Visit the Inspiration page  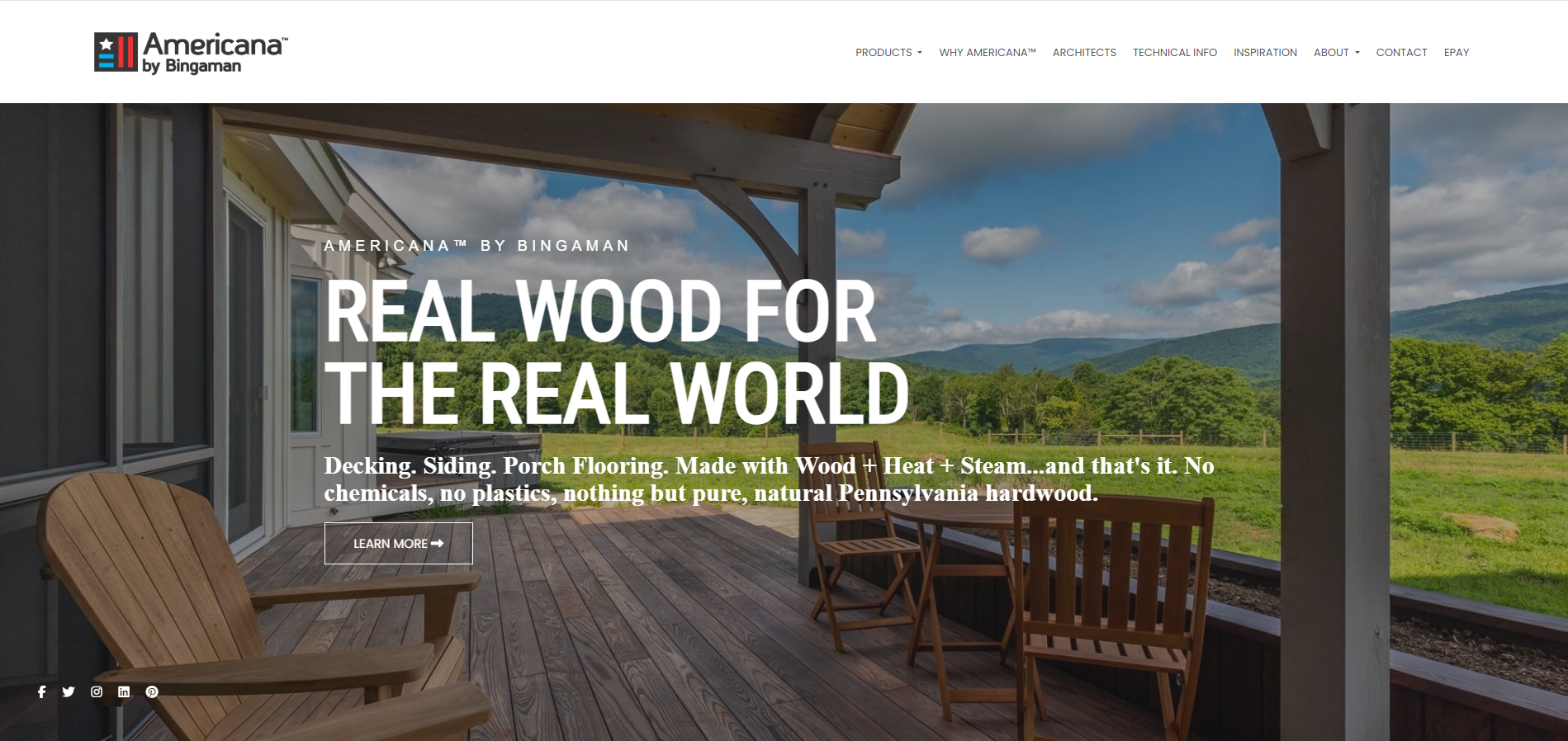(x=1265, y=52)
